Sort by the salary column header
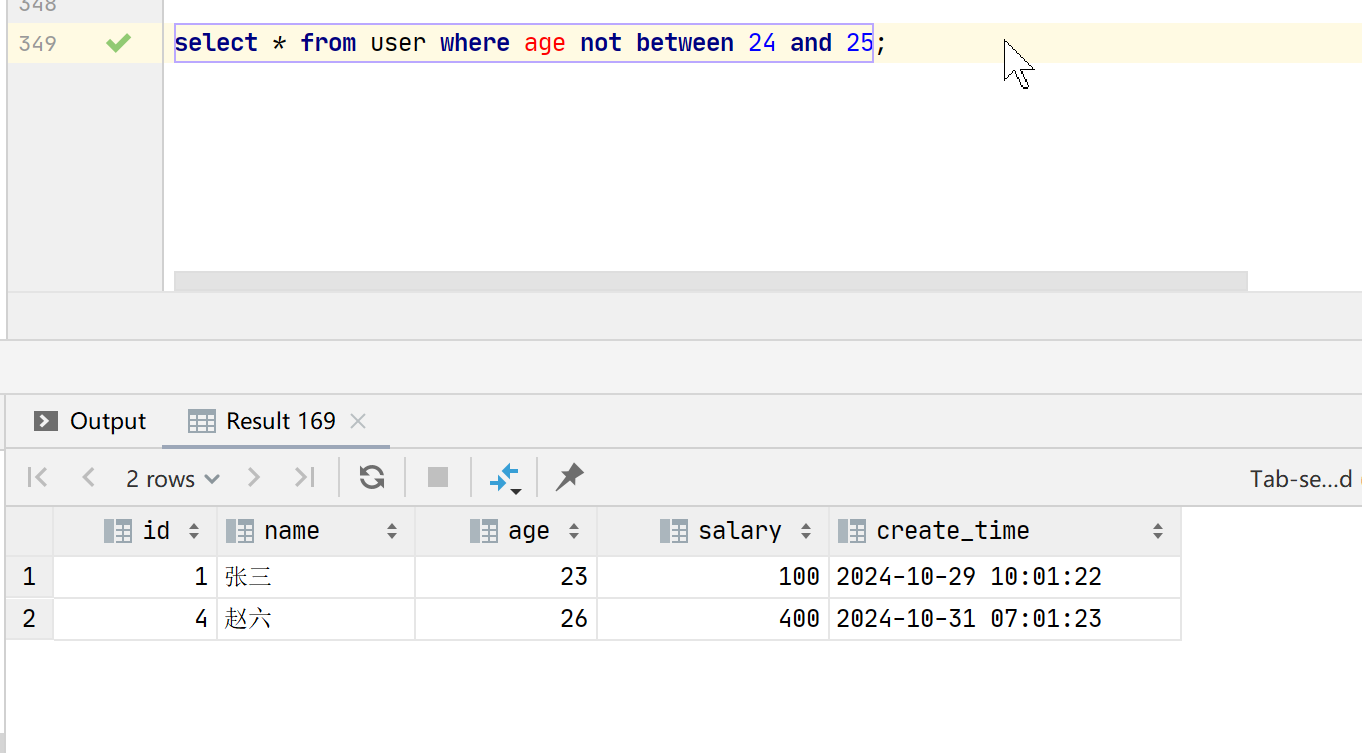 point(713,531)
